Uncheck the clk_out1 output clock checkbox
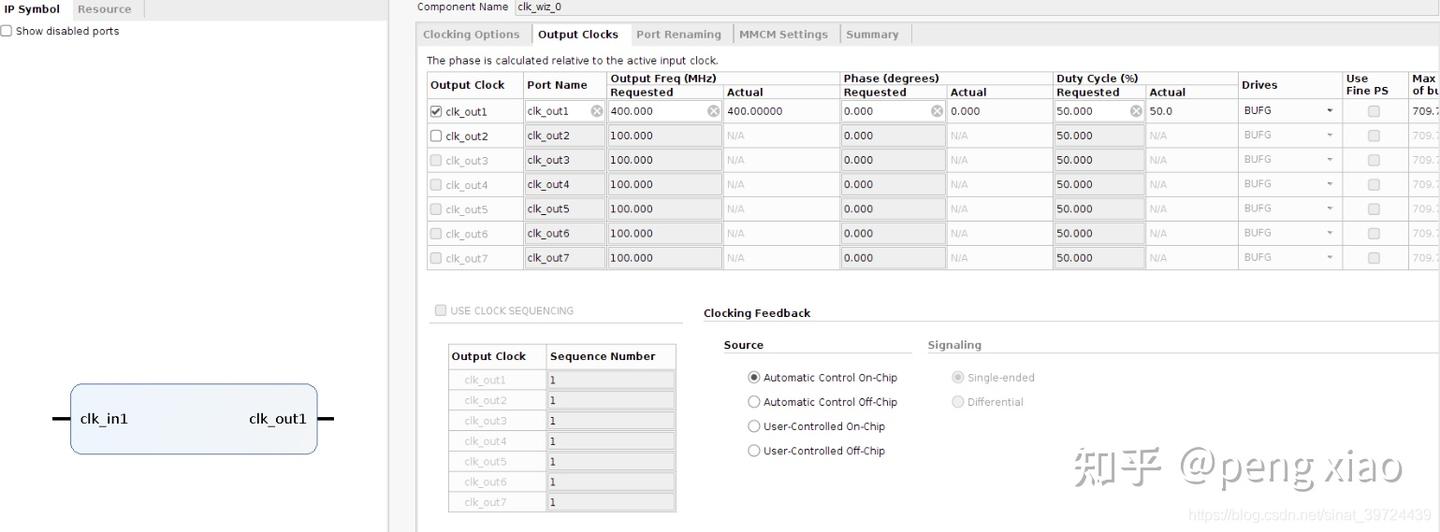Viewport: 1440px width, 532px height. point(436,111)
